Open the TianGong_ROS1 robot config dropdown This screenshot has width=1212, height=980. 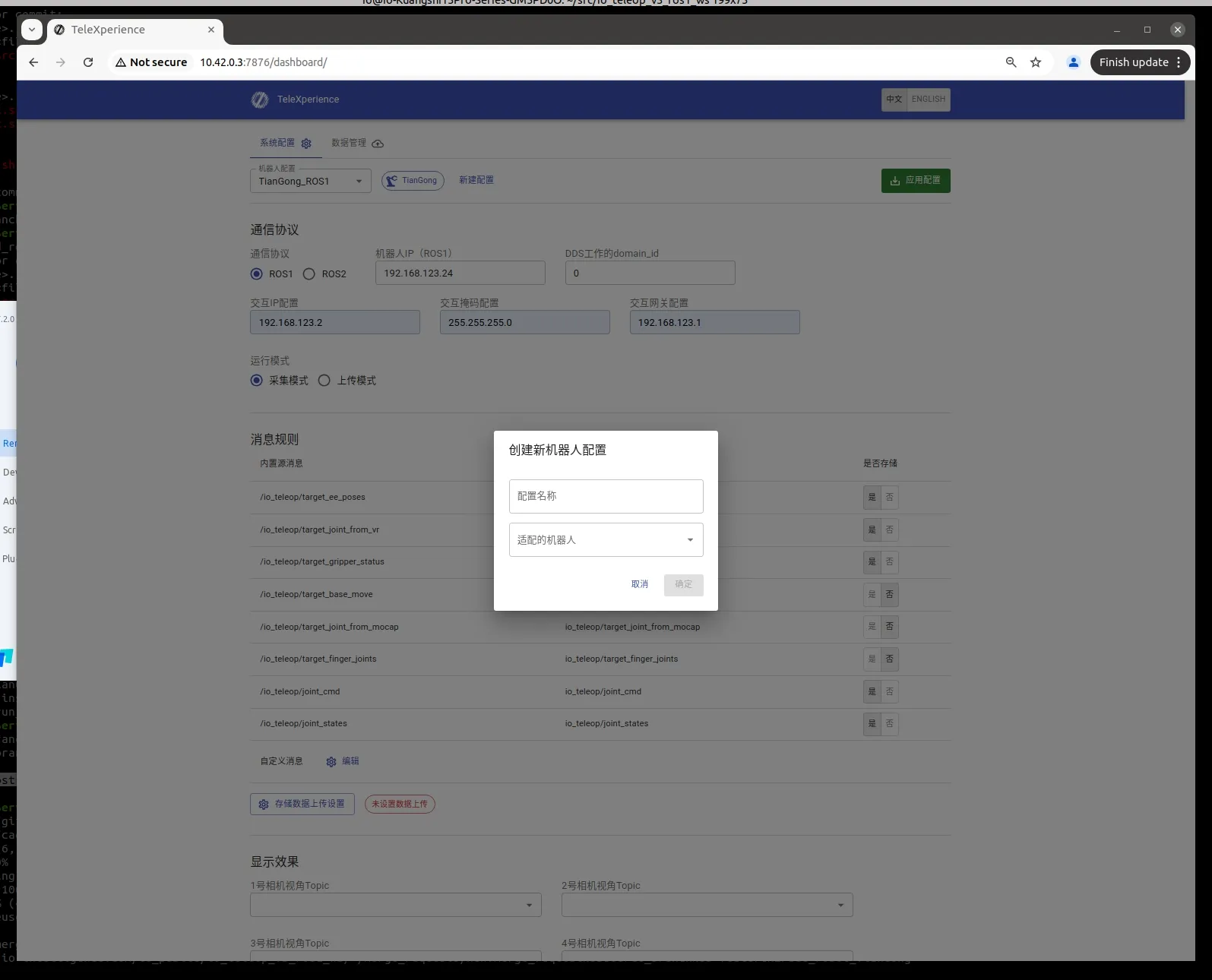pyautogui.click(x=311, y=181)
